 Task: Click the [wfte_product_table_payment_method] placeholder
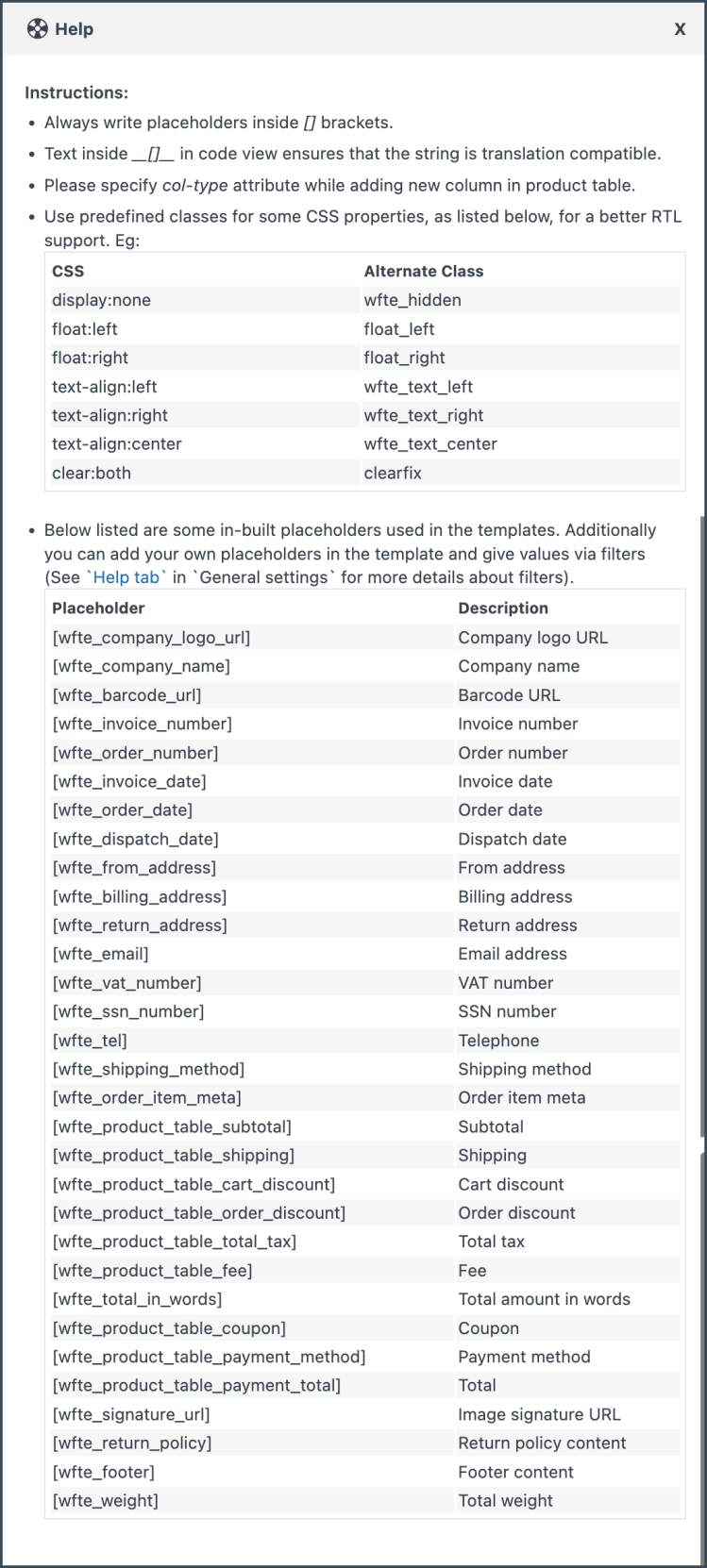[209, 1357]
